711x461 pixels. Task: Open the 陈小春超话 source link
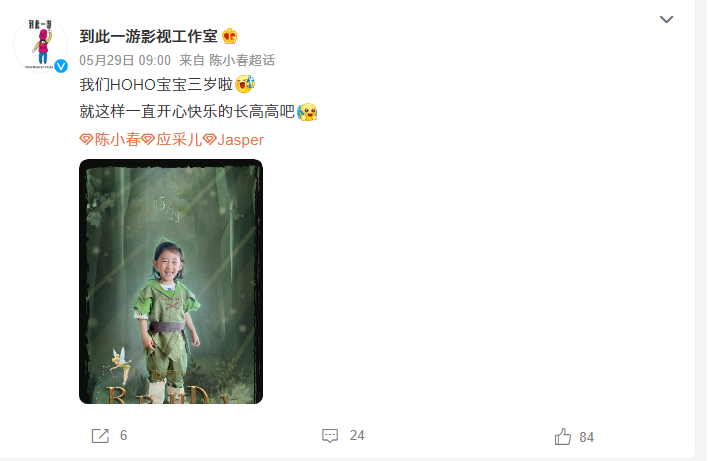point(242,60)
